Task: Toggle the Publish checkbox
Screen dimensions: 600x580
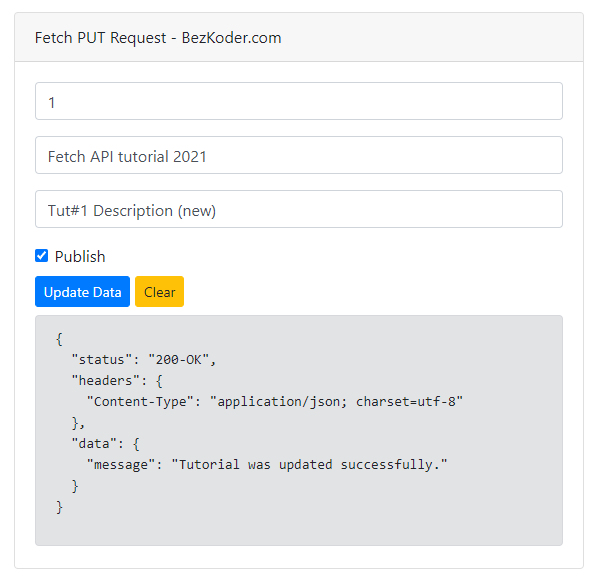Action: point(41,256)
